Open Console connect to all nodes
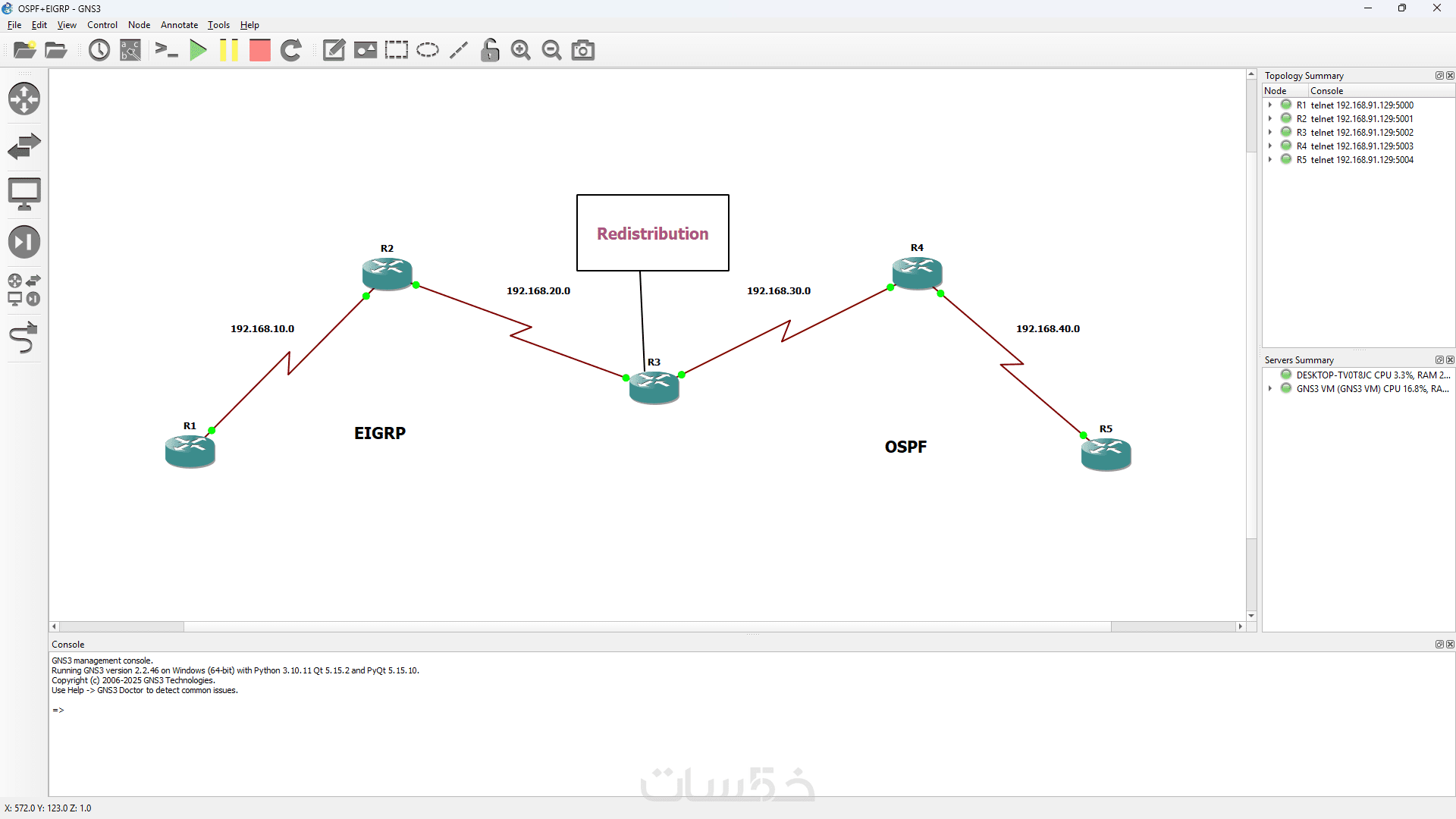Screen dimensions: 1456x819 click(166, 51)
